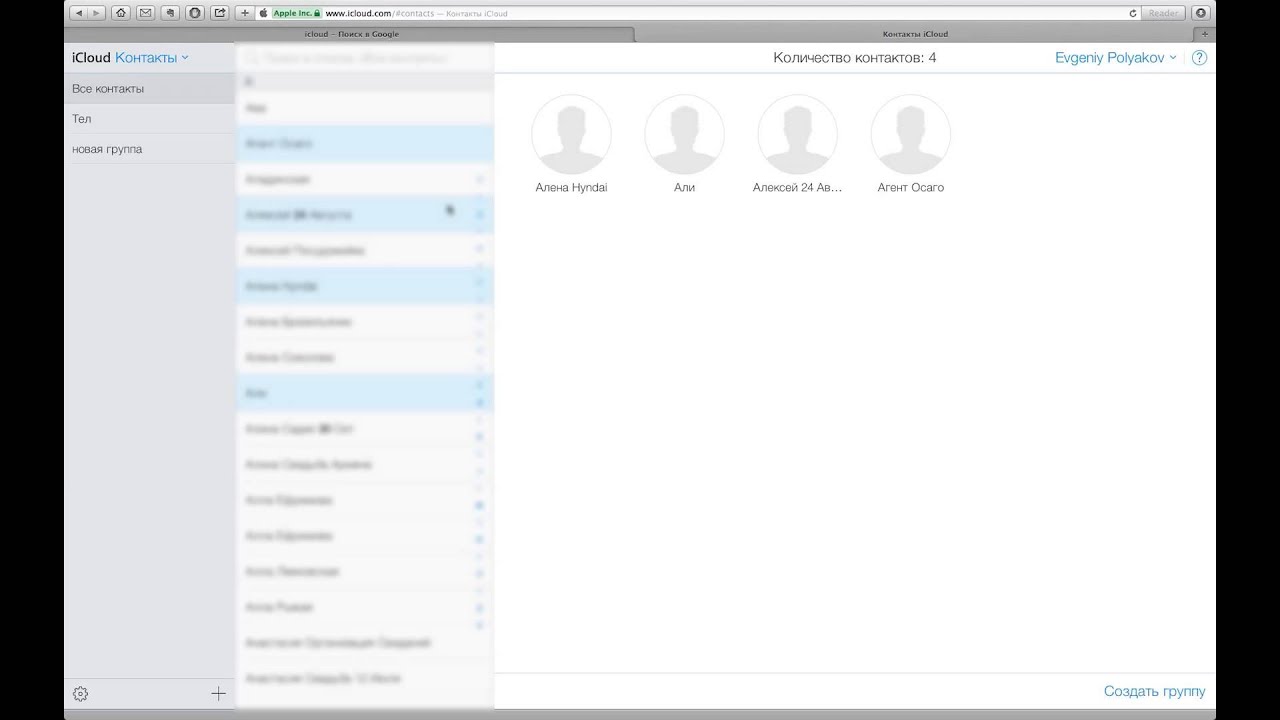
Task: Click the 'iCloud' label in the header
Action: (x=91, y=58)
